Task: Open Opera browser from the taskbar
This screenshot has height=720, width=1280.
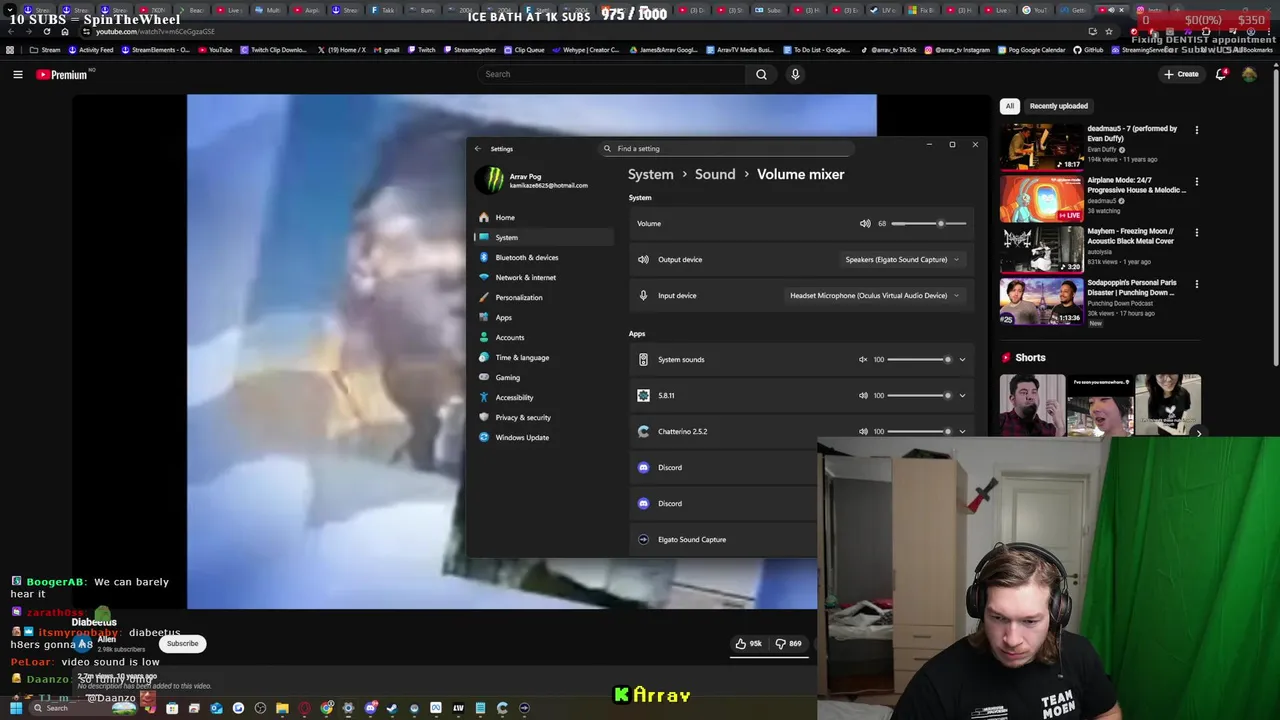Action: 305,708
